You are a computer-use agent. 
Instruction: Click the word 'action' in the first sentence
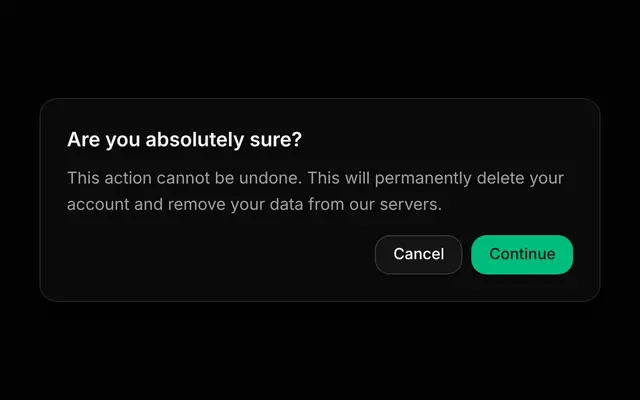[x=128, y=178]
